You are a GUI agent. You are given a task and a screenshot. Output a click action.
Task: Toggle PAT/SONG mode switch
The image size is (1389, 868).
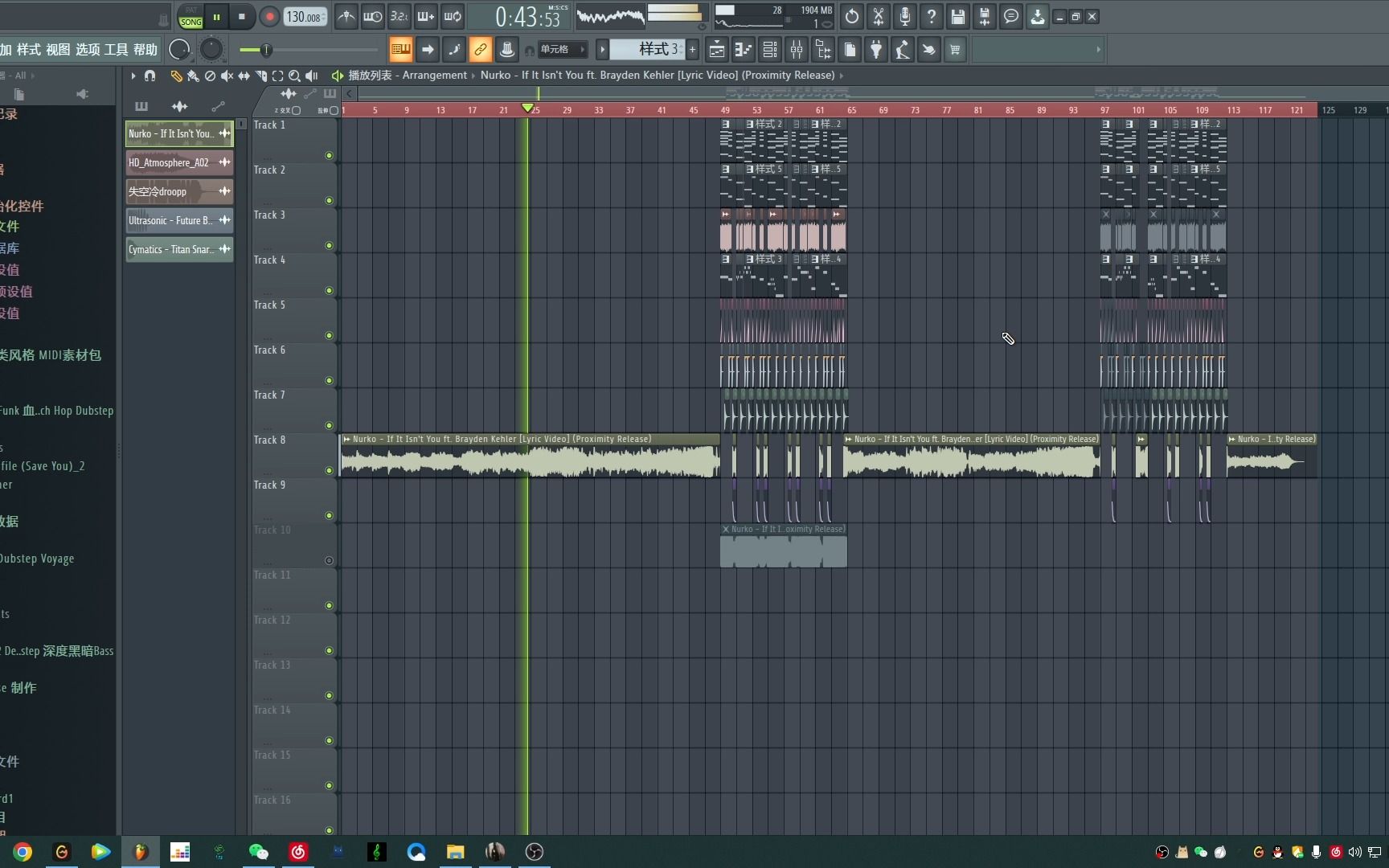pos(191,17)
